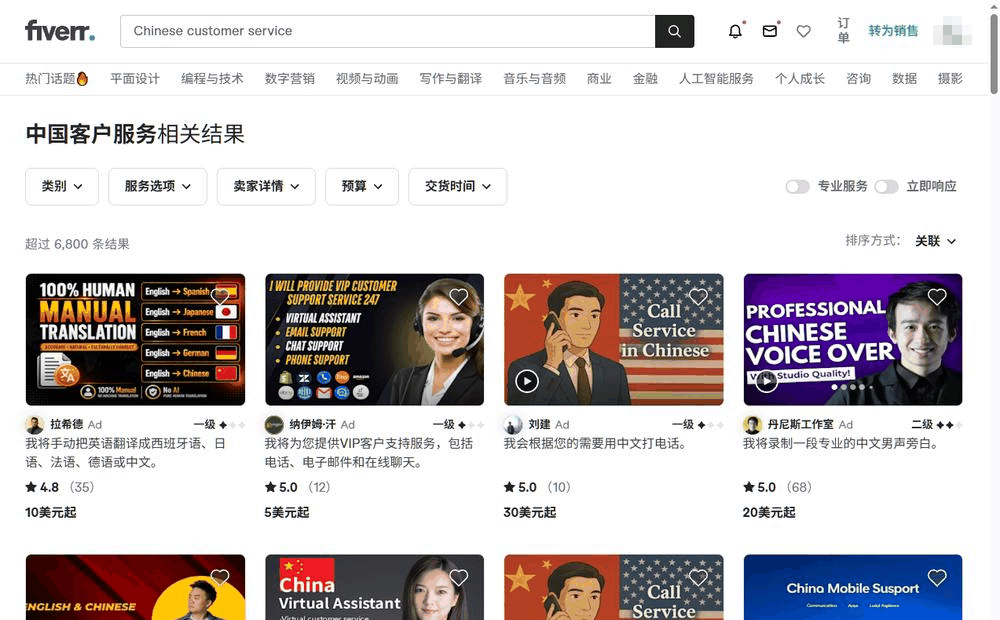The width and height of the screenshot is (1000, 620).
Task: Favorite the VIP customer support gig
Action: click(x=459, y=297)
